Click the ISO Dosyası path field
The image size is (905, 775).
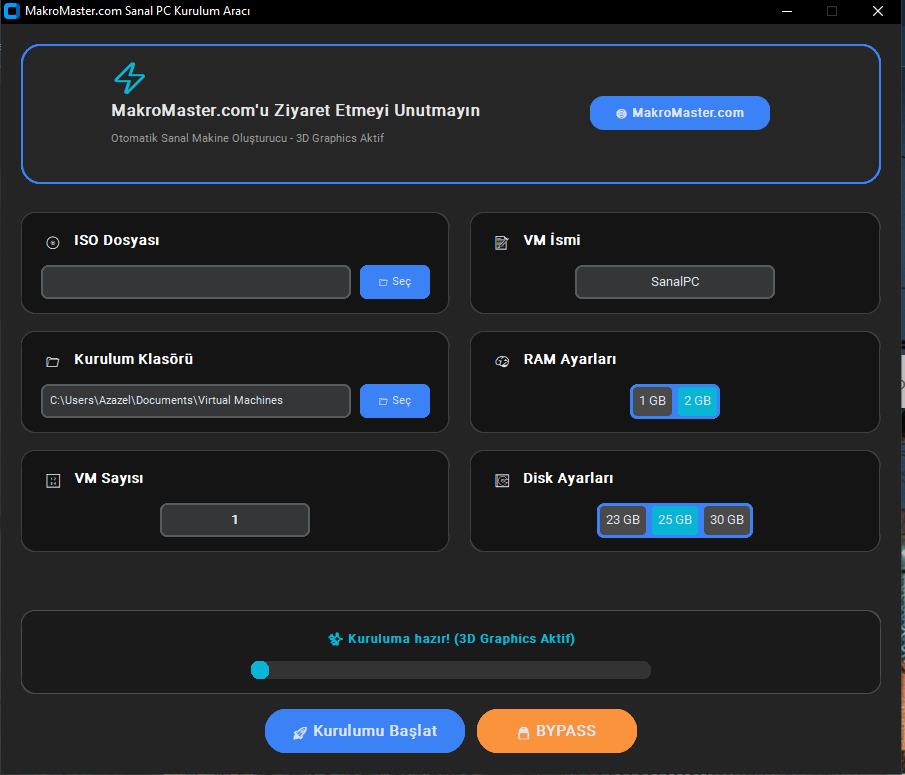pos(196,282)
